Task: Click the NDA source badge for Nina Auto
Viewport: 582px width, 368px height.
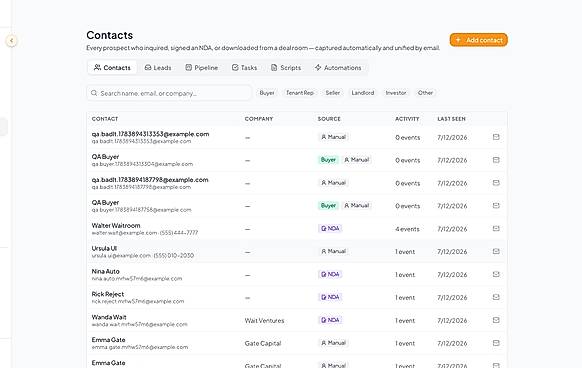Action: pyautogui.click(x=330, y=274)
